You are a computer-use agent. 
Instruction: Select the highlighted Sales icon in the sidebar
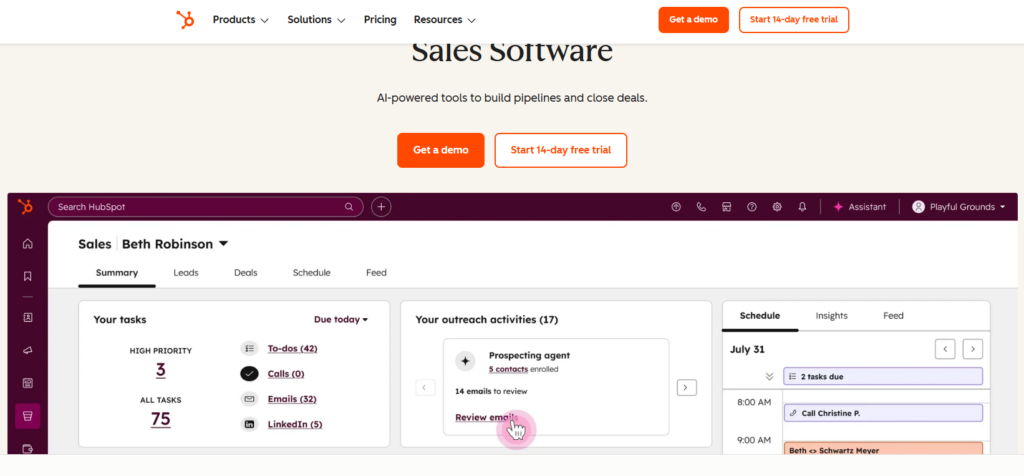pos(27,416)
